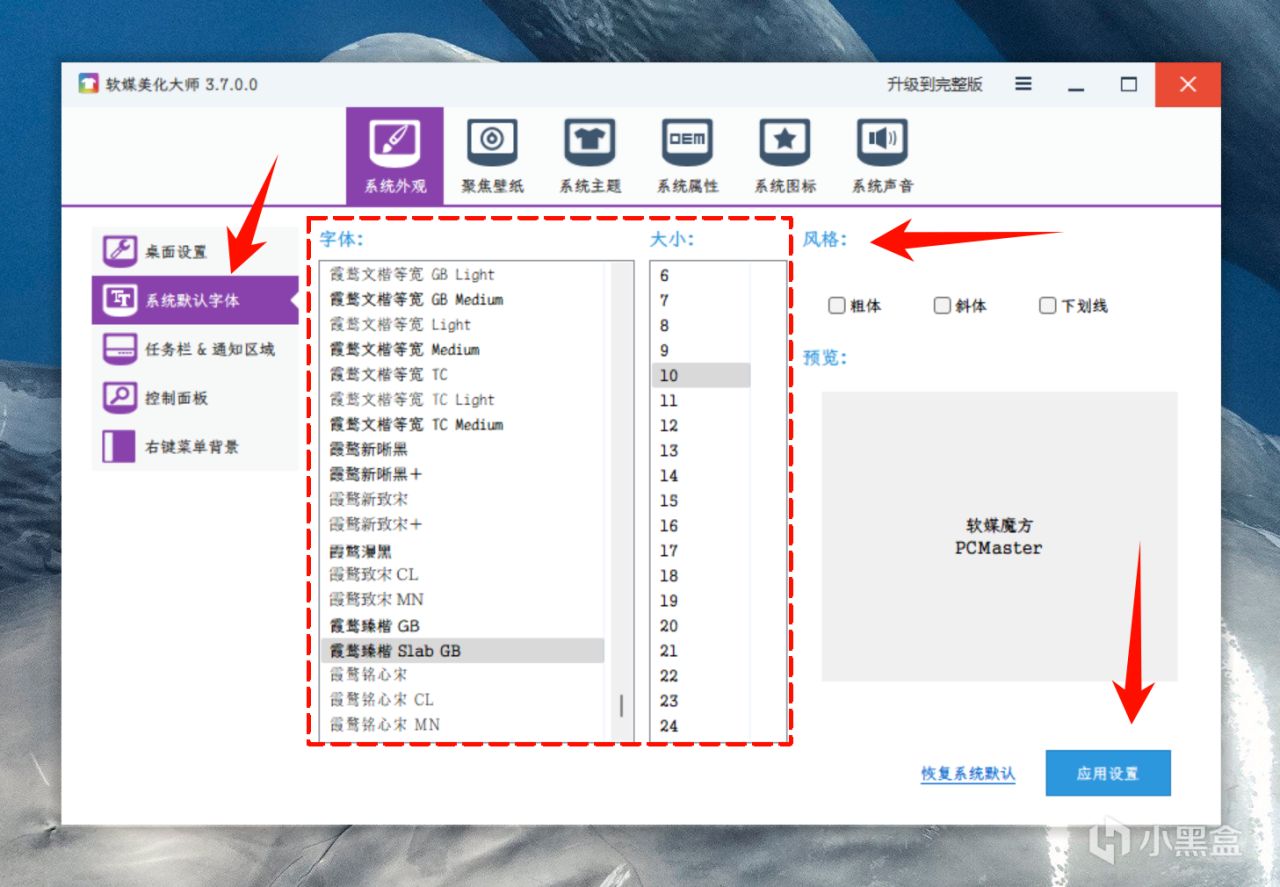Open the 系统主题 shirt icon
This screenshot has height=887, width=1280.
590,143
